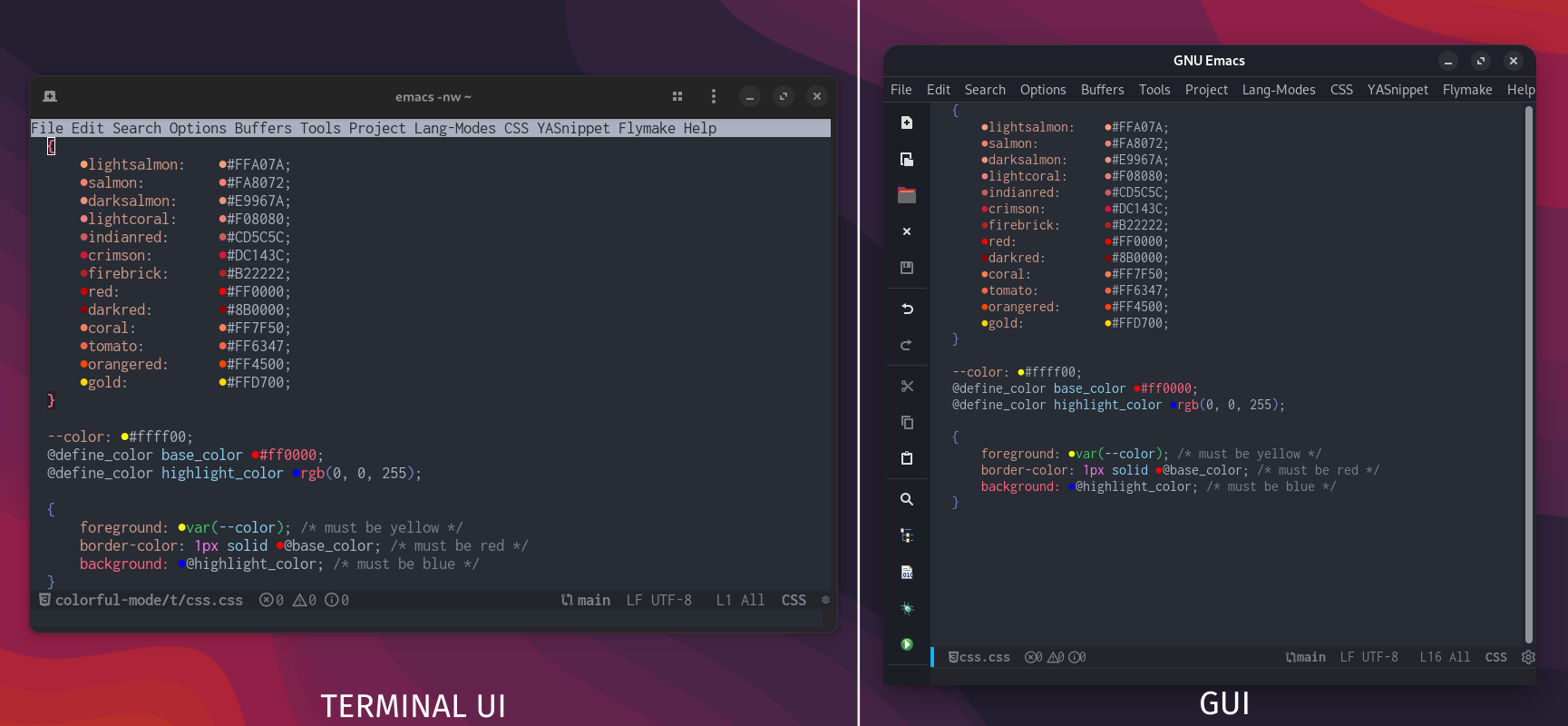1568x726 pixels.
Task: Click 'base_color' in terminal @define_color line
Action: tap(202, 455)
